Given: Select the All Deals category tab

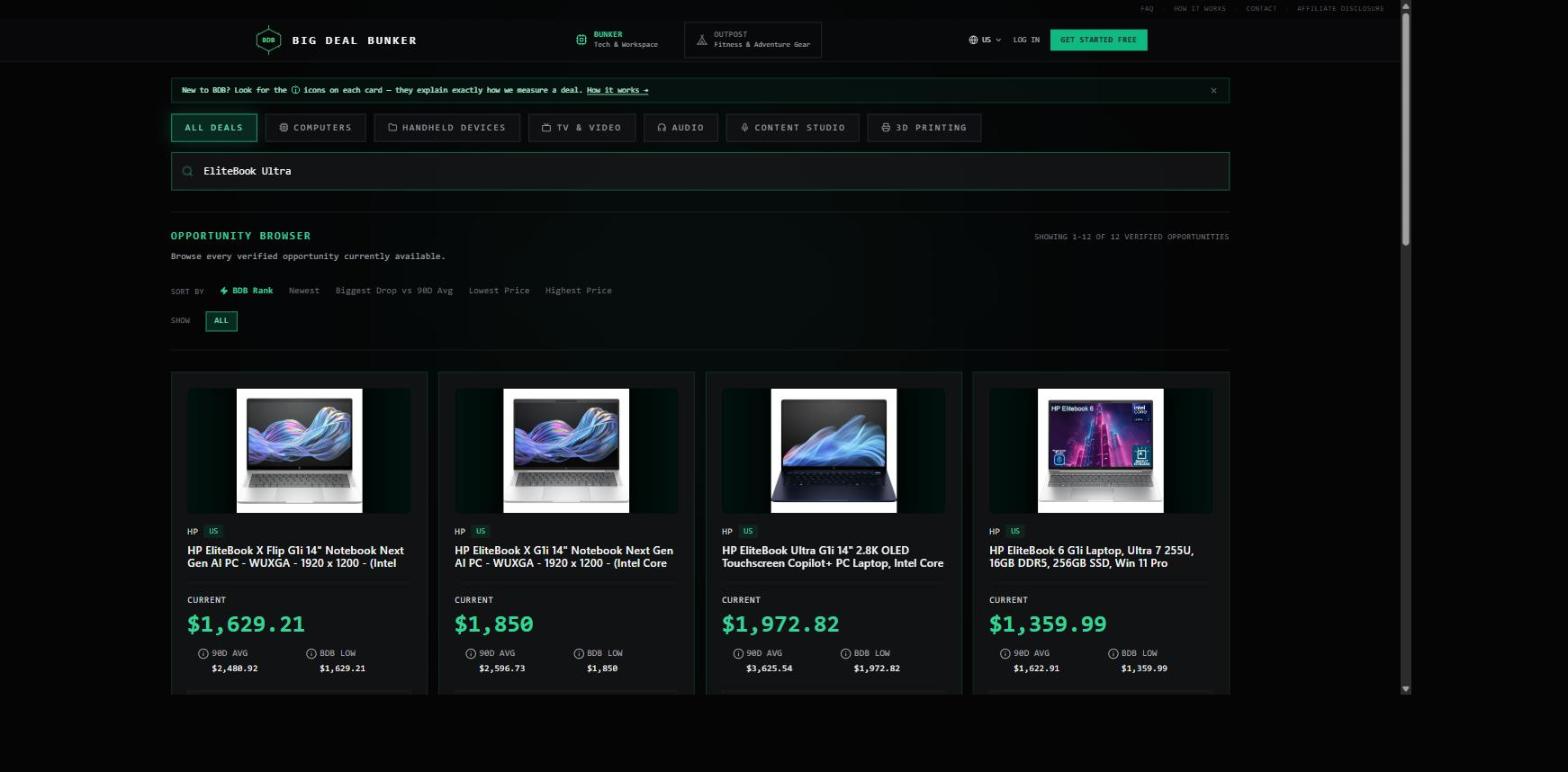Looking at the screenshot, I should (x=214, y=127).
